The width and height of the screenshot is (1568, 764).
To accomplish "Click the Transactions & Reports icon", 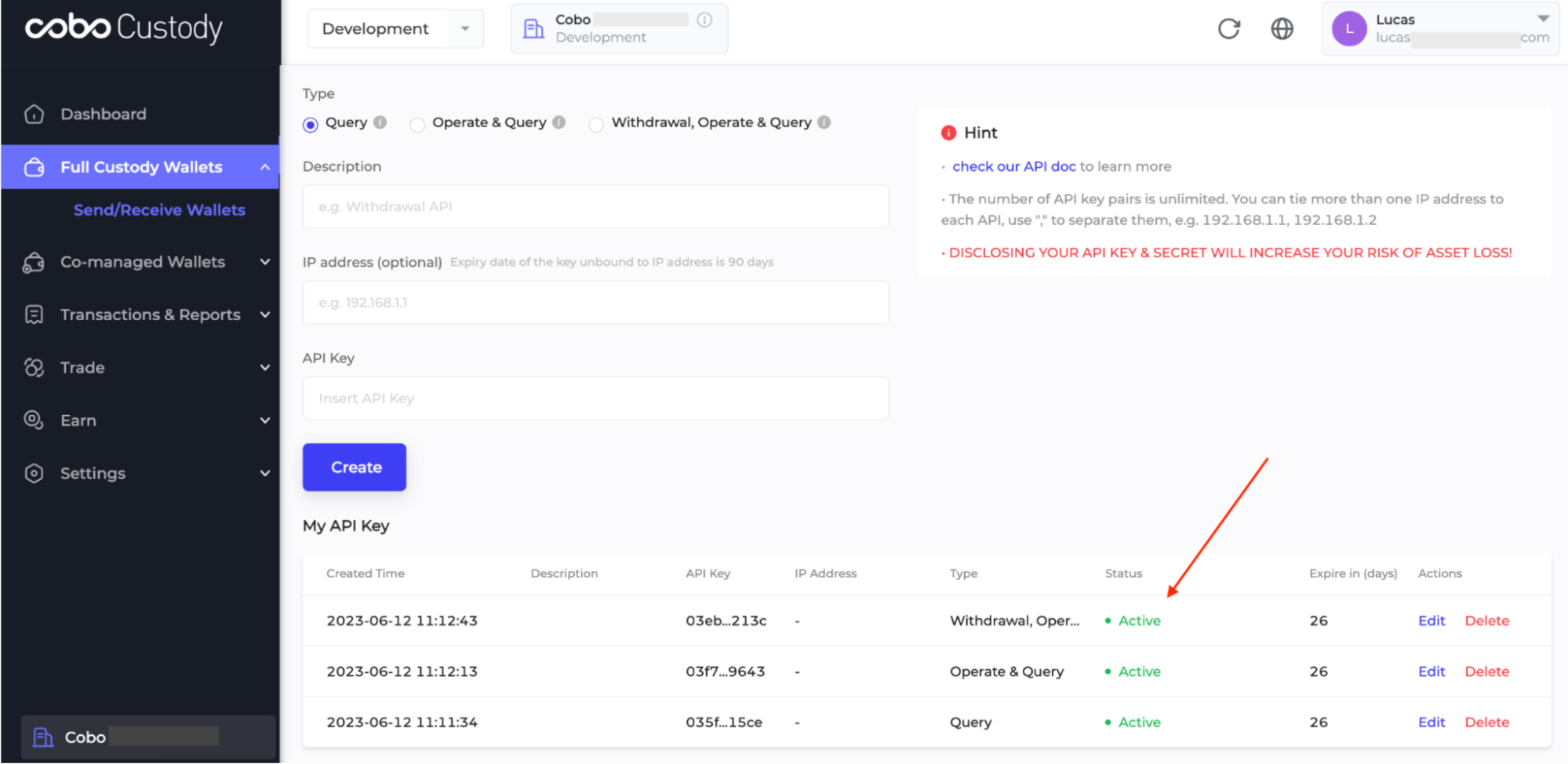I will point(34,315).
